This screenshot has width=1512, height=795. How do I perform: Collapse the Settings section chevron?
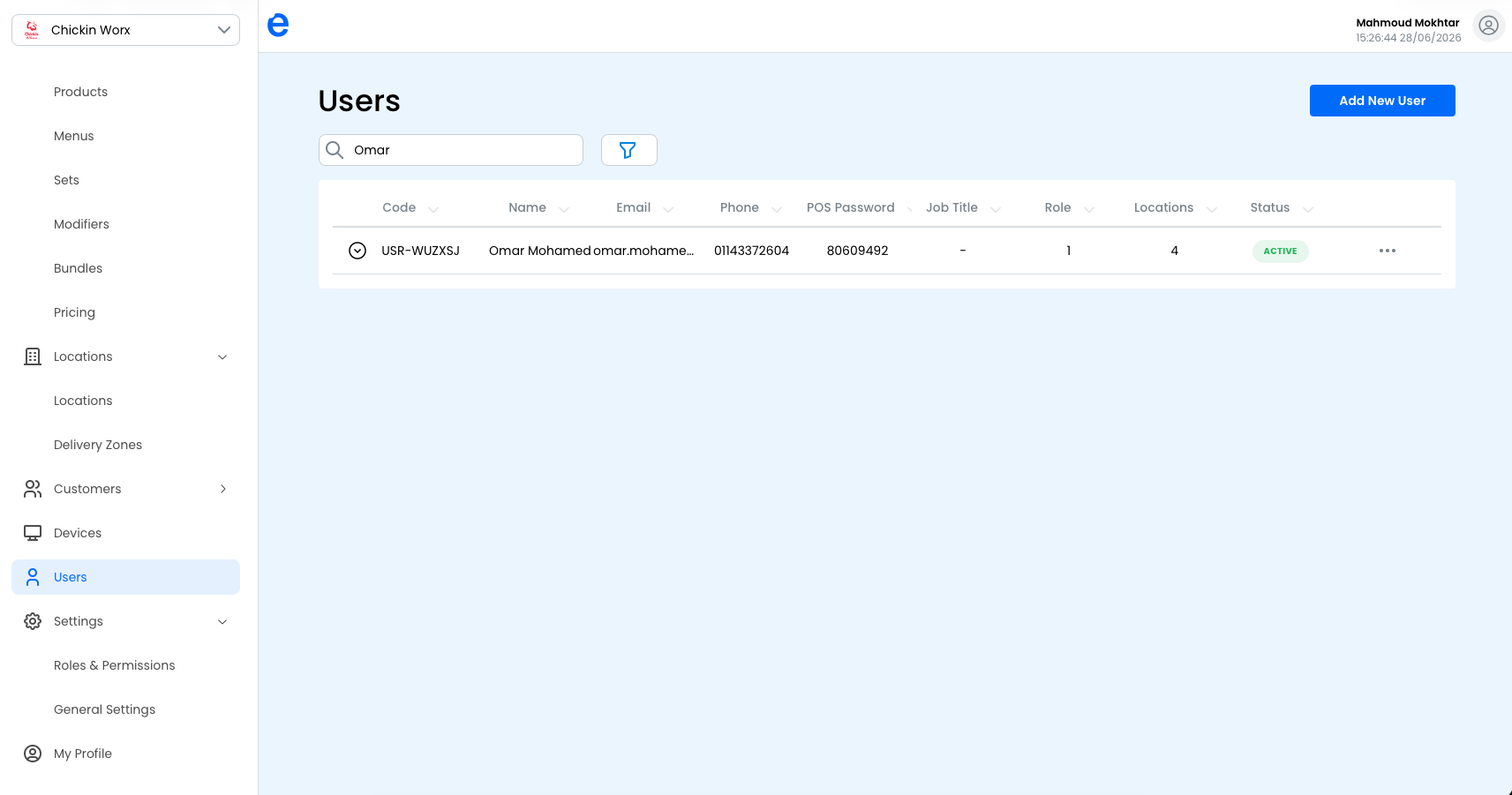point(222,621)
